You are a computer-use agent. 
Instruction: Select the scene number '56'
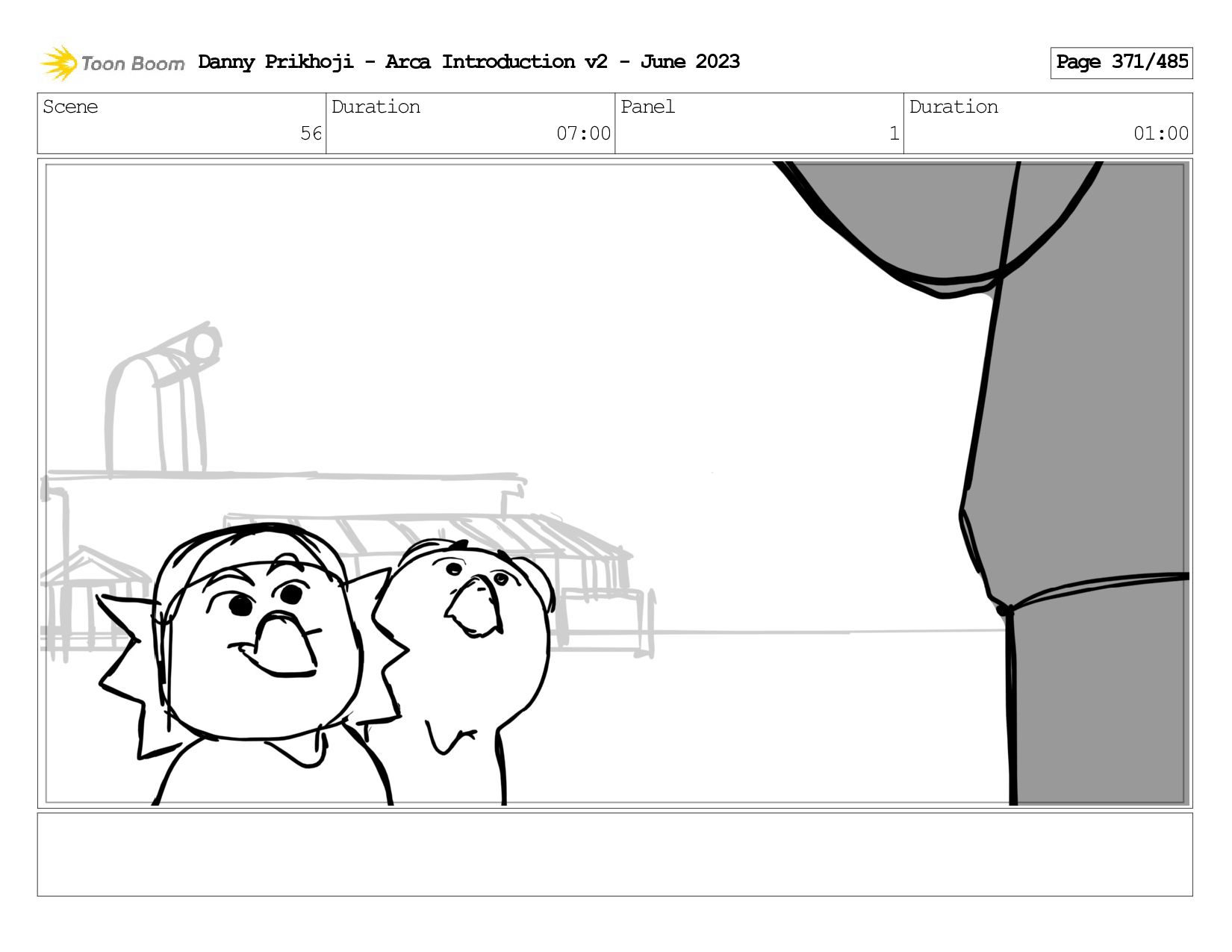[311, 134]
